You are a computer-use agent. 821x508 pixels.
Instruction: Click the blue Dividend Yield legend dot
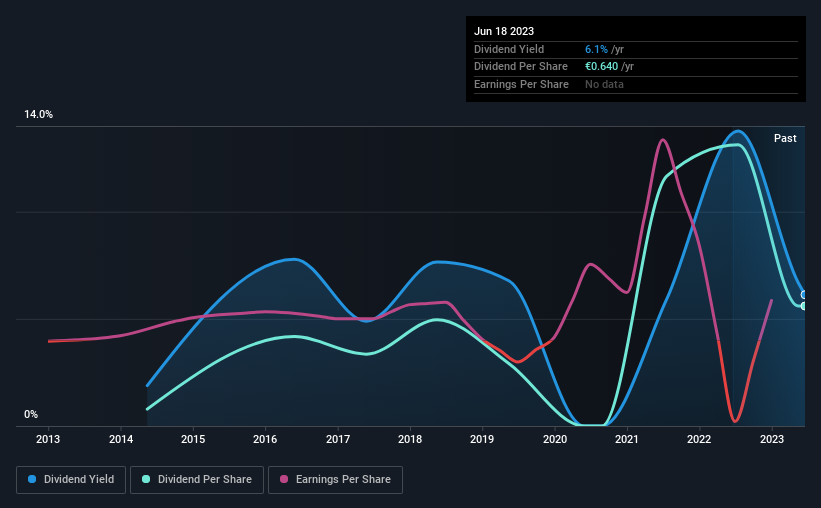[32, 479]
